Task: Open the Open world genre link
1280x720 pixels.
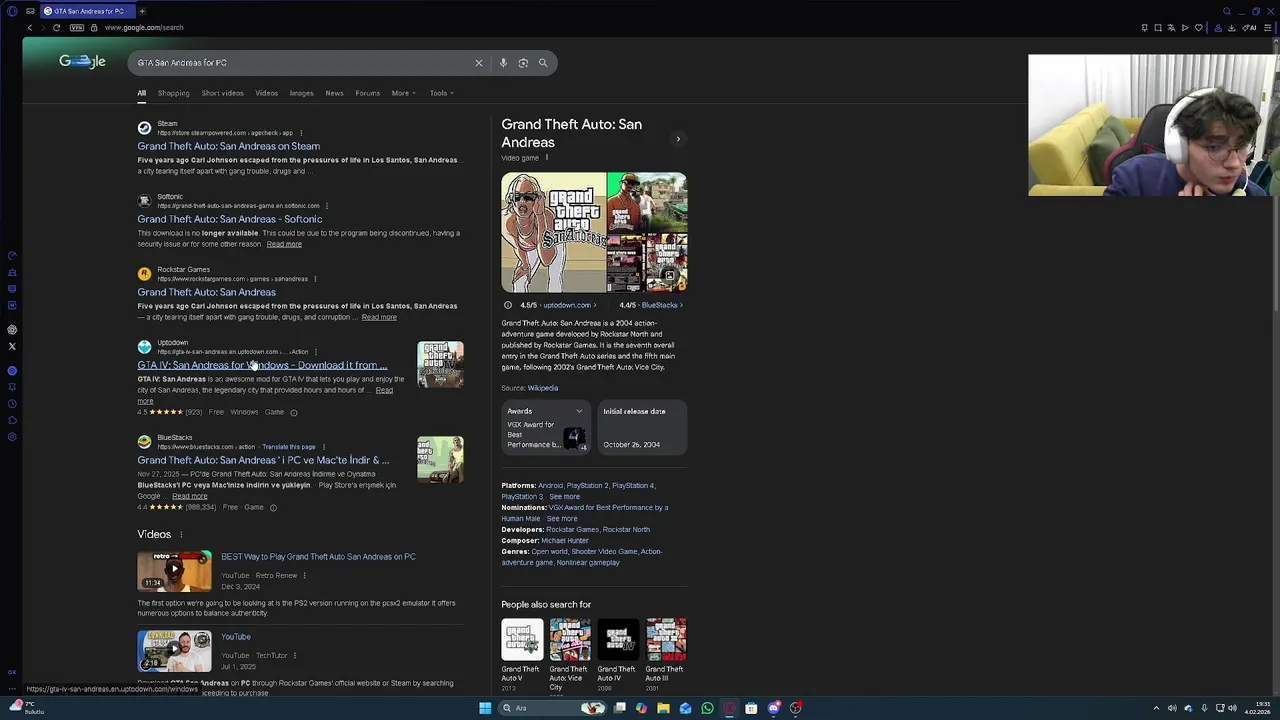Action: pos(549,552)
